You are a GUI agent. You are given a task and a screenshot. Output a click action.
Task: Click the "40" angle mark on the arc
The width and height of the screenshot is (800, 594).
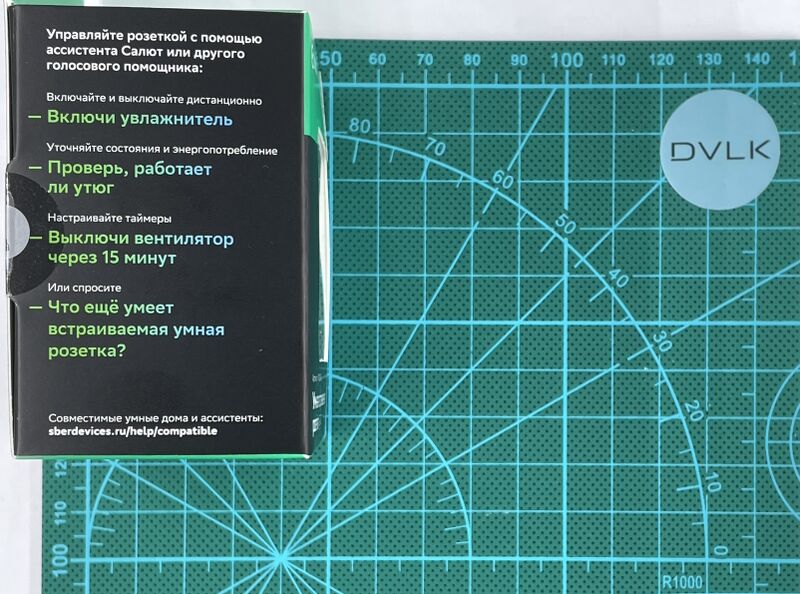click(618, 278)
